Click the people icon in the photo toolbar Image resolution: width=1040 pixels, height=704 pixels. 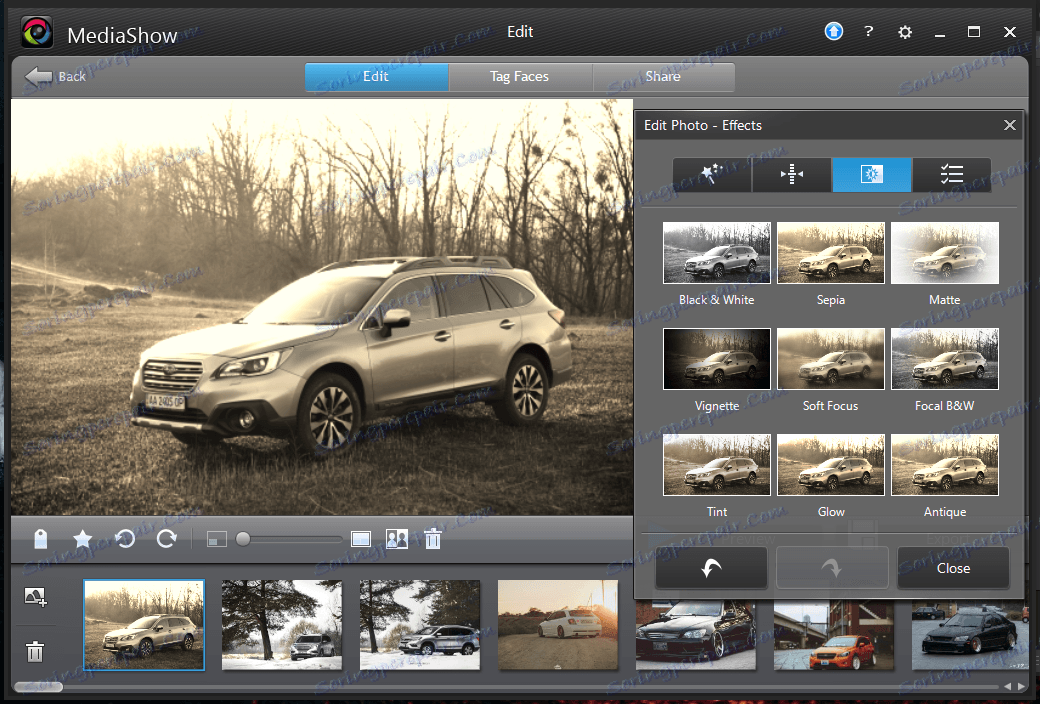[397, 539]
